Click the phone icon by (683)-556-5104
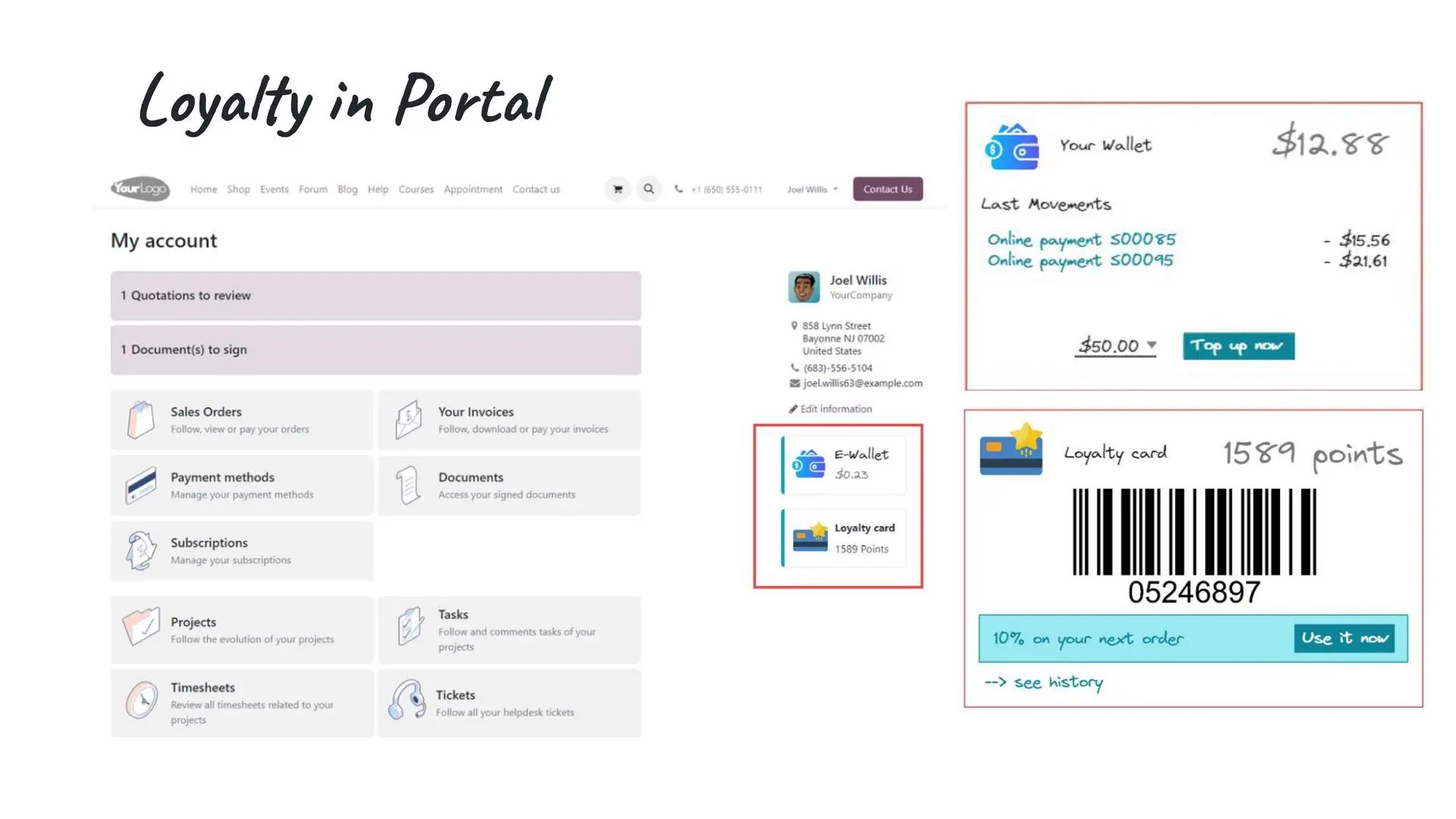 click(795, 368)
